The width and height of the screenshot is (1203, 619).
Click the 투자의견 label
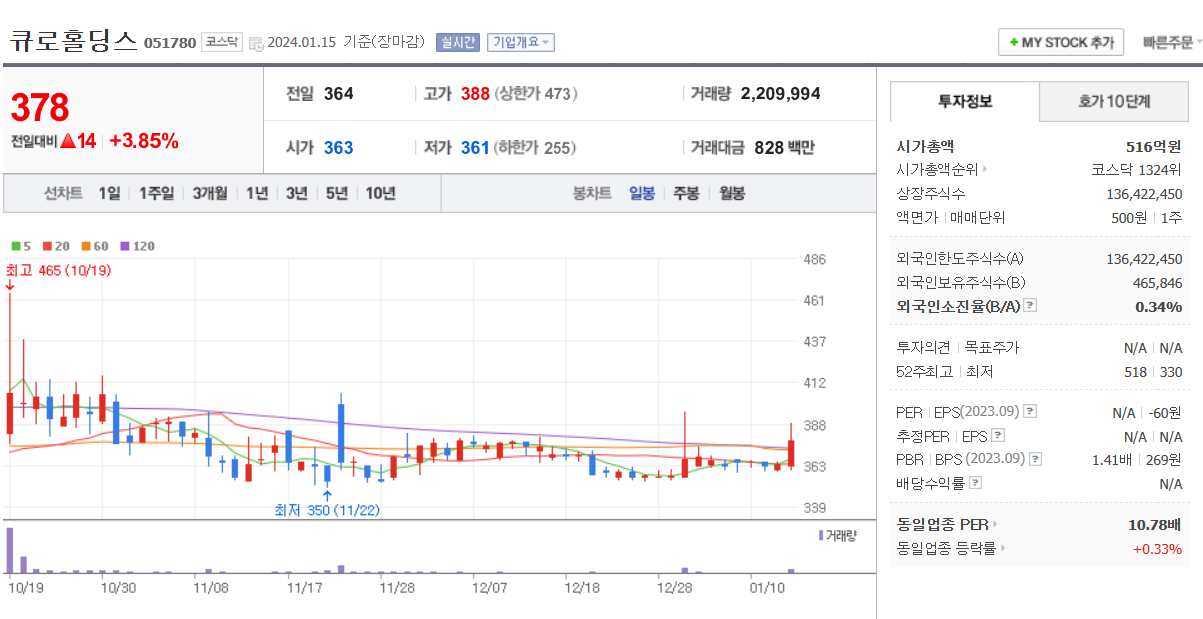coord(923,348)
